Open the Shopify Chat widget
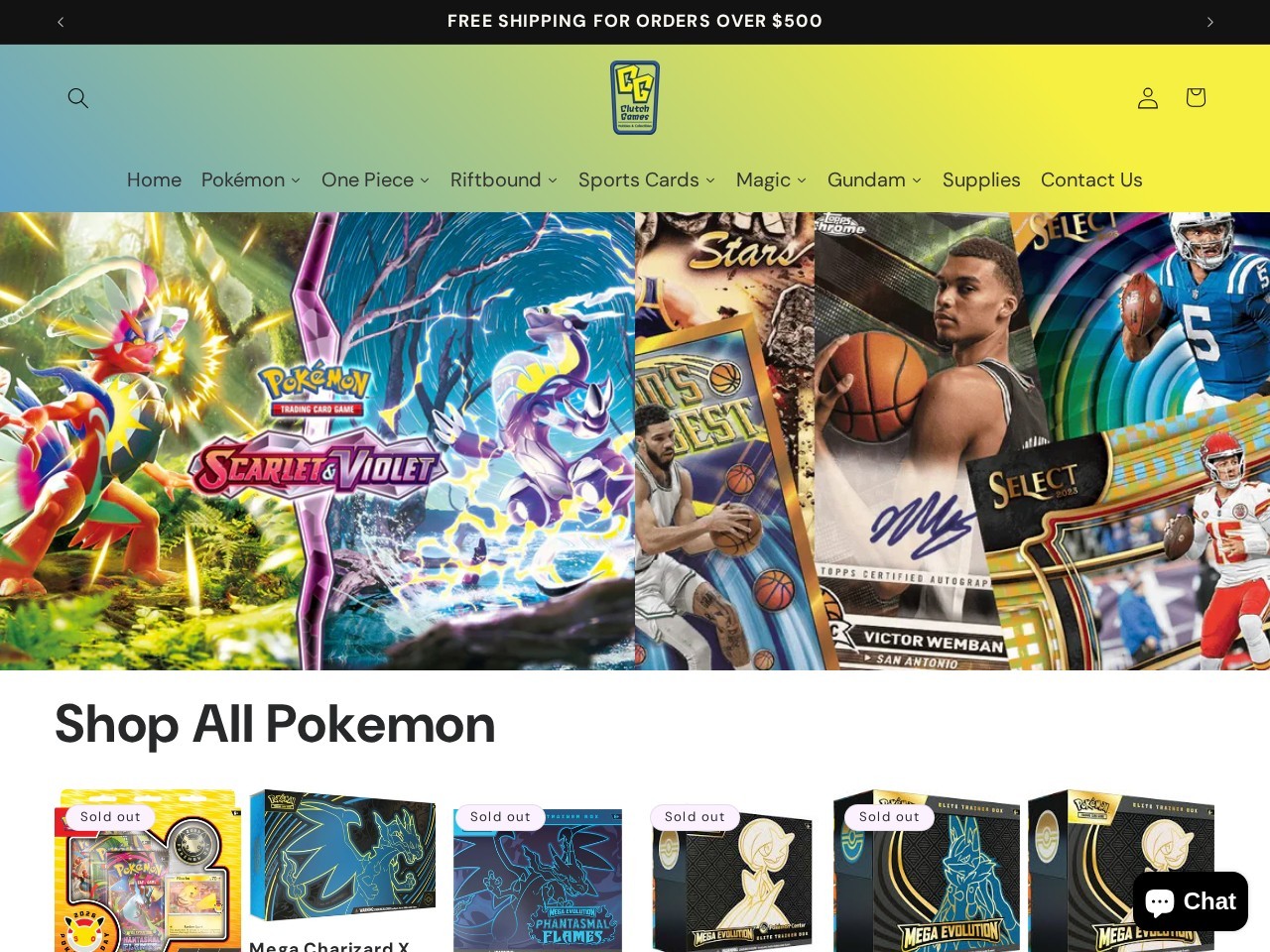 [x=1190, y=901]
